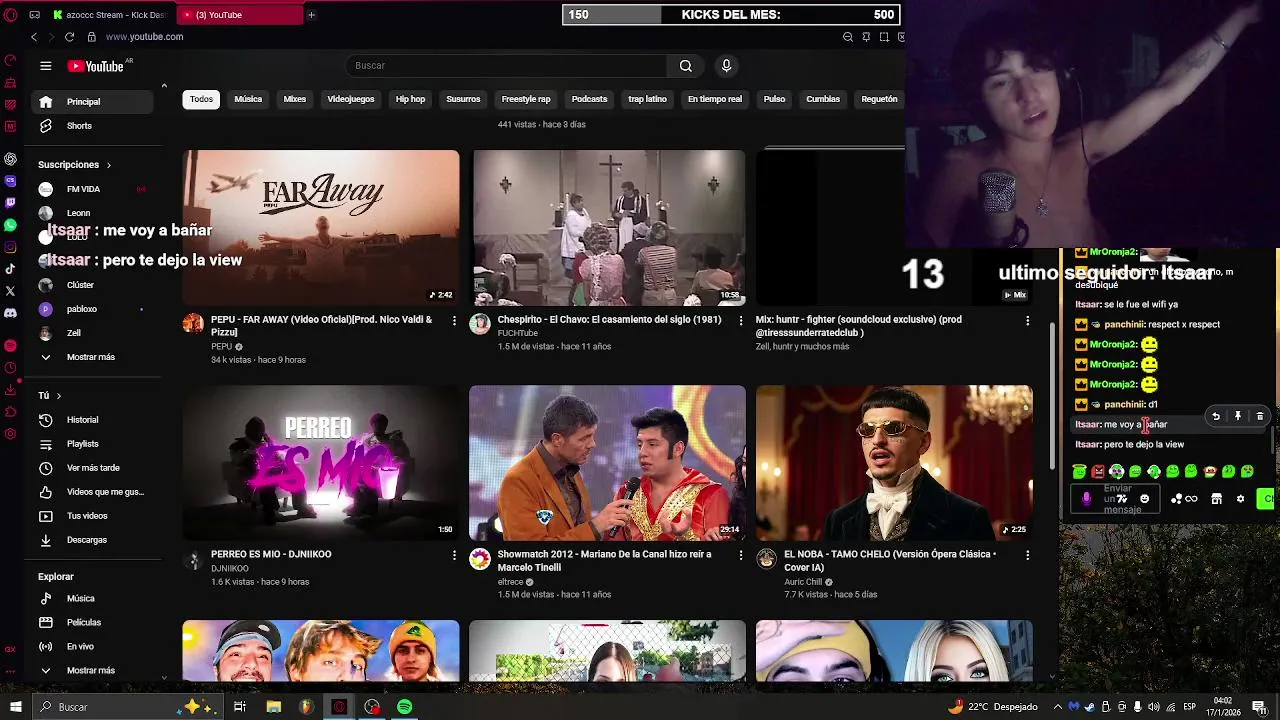Select the Freestyle rap filter chip
The height and width of the screenshot is (720, 1280).
click(526, 99)
